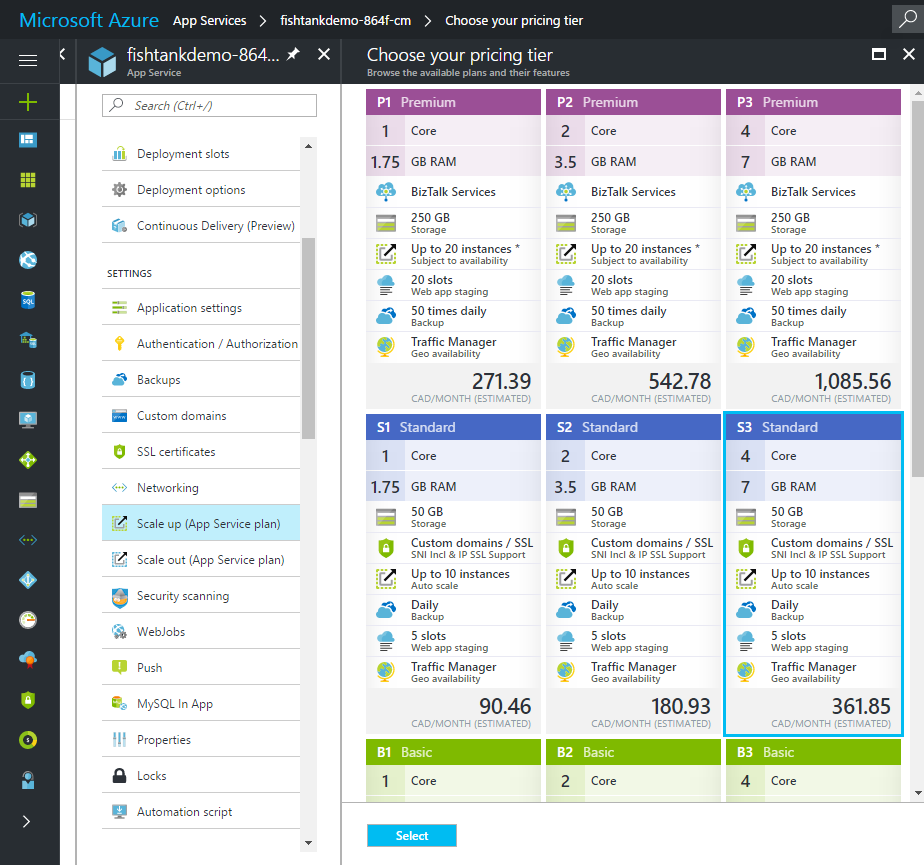
Task: Click the pricing tier list scroll-down arrow
Action: tap(918, 793)
